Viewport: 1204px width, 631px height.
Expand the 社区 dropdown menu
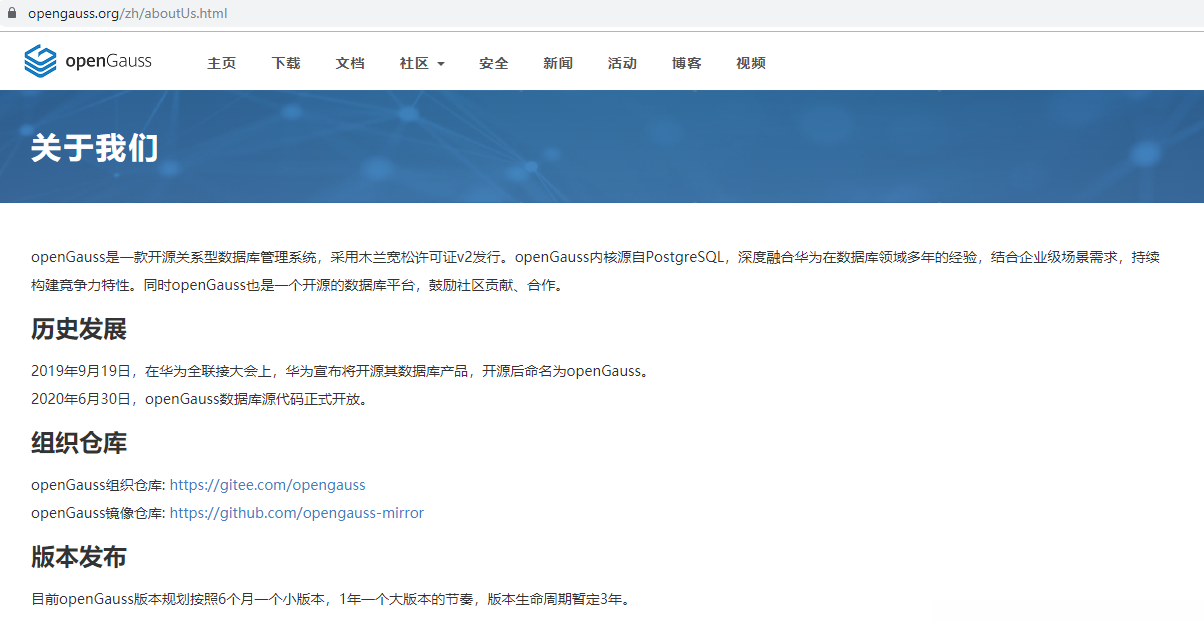coord(422,63)
